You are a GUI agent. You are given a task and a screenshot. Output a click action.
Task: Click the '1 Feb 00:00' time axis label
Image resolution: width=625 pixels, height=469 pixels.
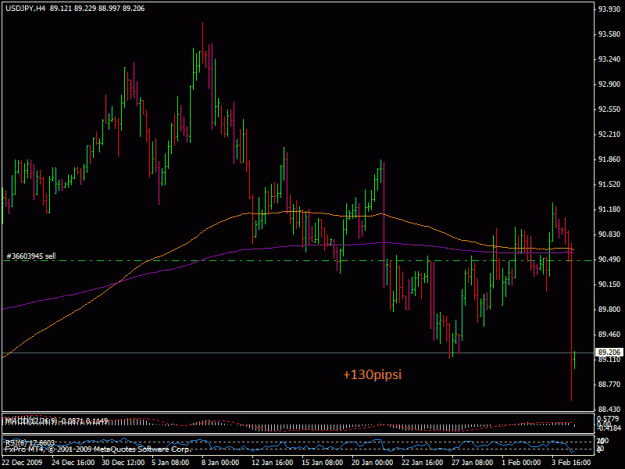pyautogui.click(x=521, y=462)
